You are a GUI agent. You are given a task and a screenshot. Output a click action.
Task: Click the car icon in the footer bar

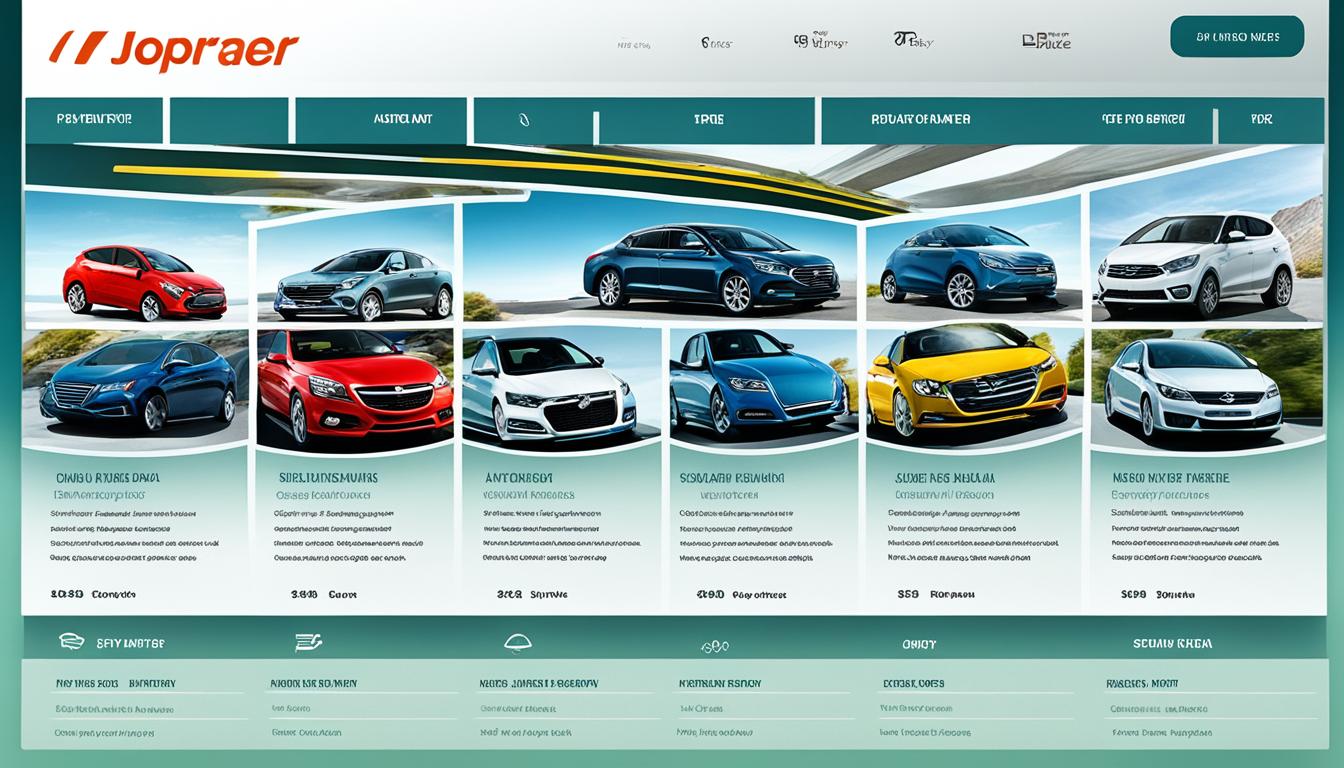pos(71,642)
